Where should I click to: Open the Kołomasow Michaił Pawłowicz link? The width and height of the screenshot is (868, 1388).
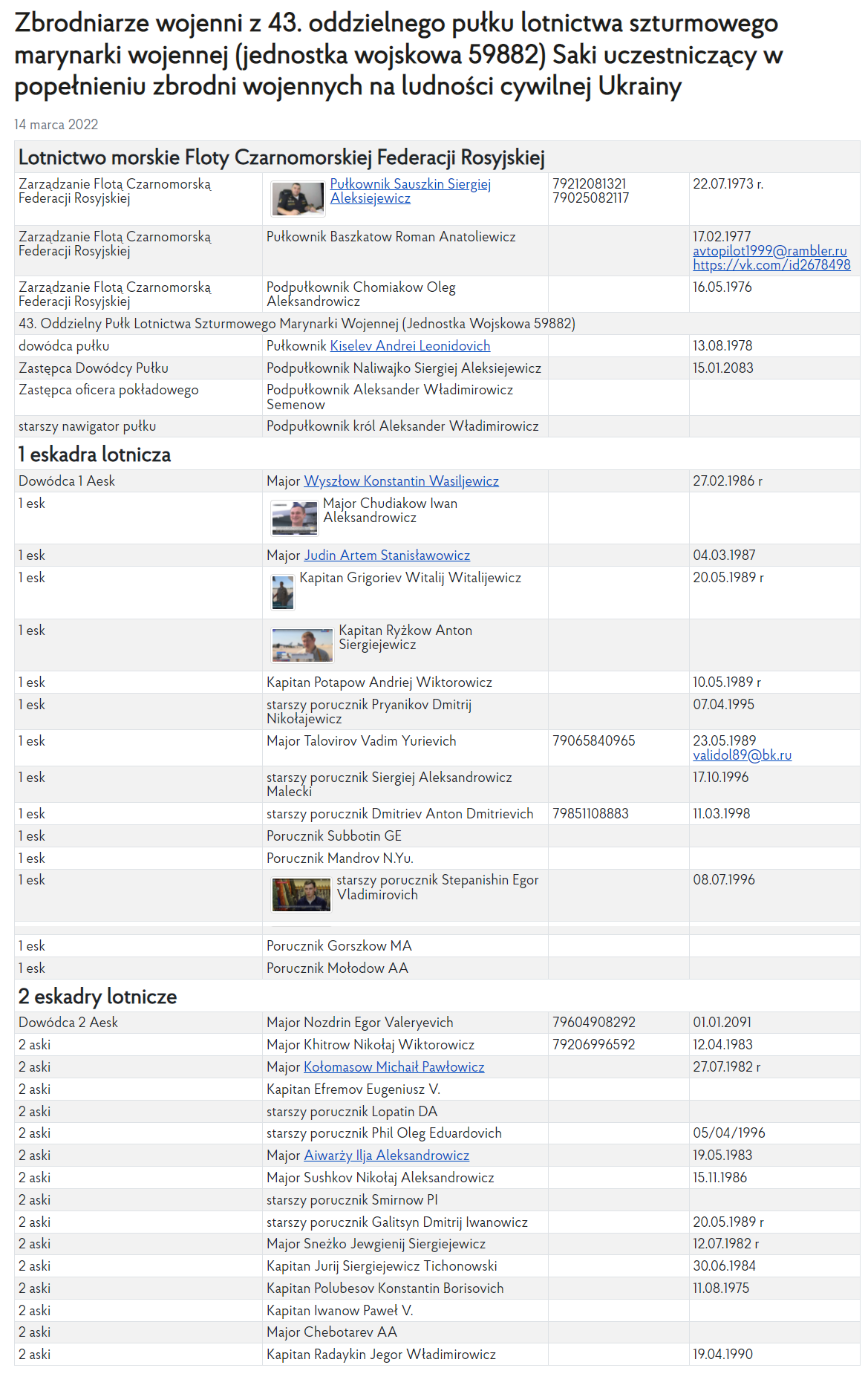[394, 1067]
